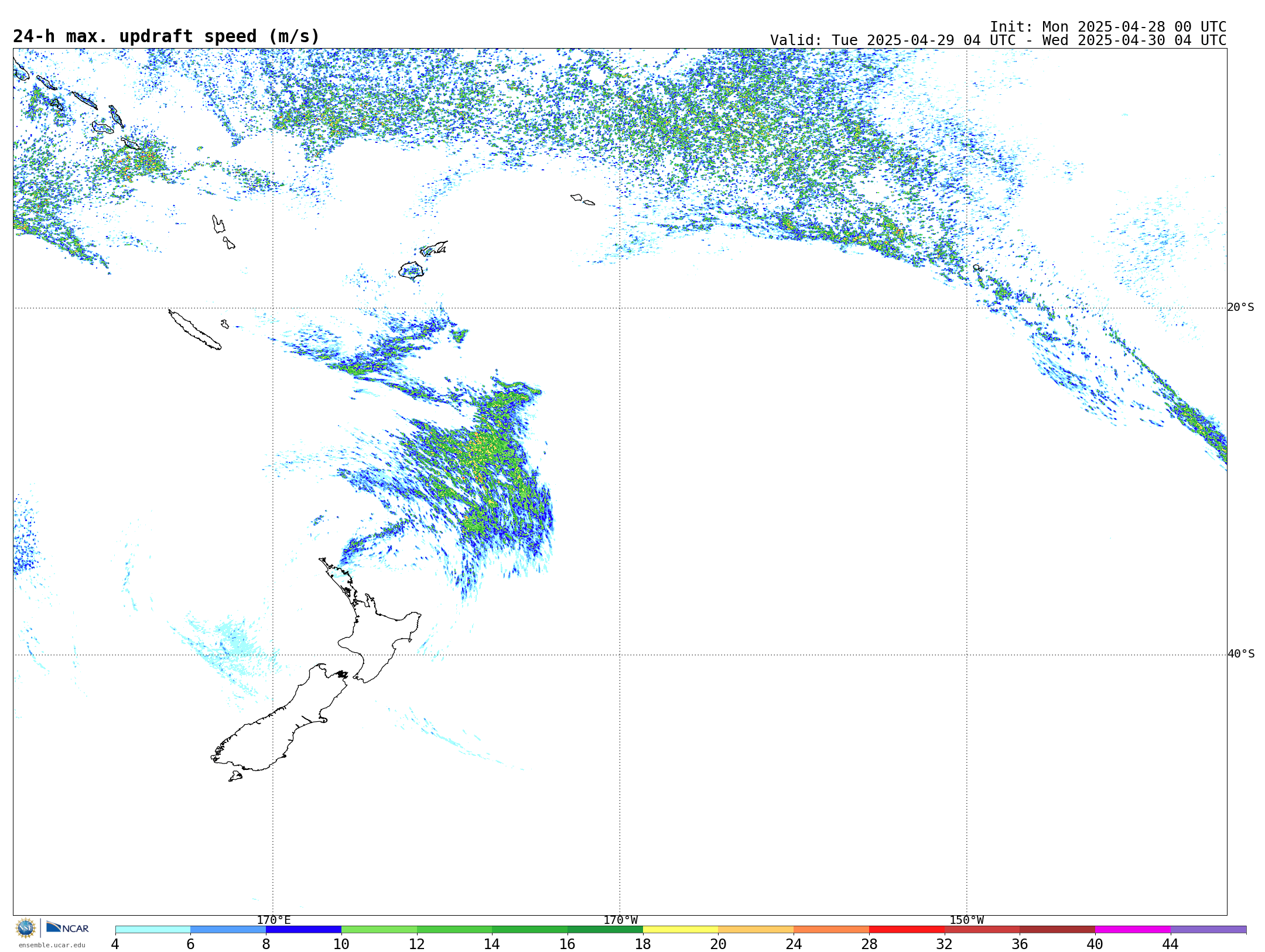The height and width of the screenshot is (952, 1265).
Task: Click the colorbar tick label '32'
Action: point(945,944)
